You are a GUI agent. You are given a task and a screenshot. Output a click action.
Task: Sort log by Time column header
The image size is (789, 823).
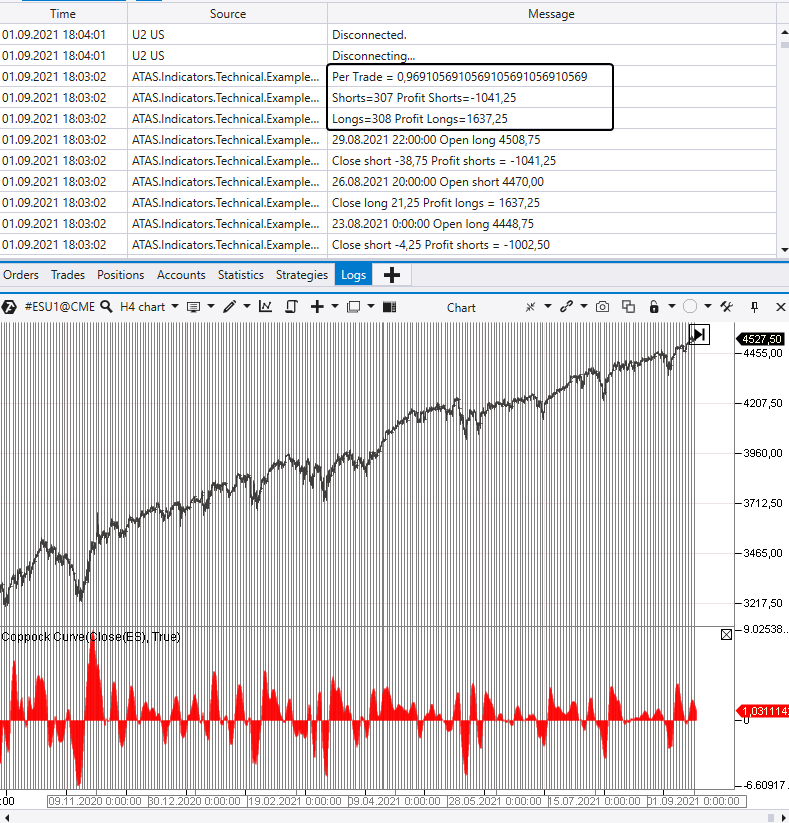coord(62,14)
